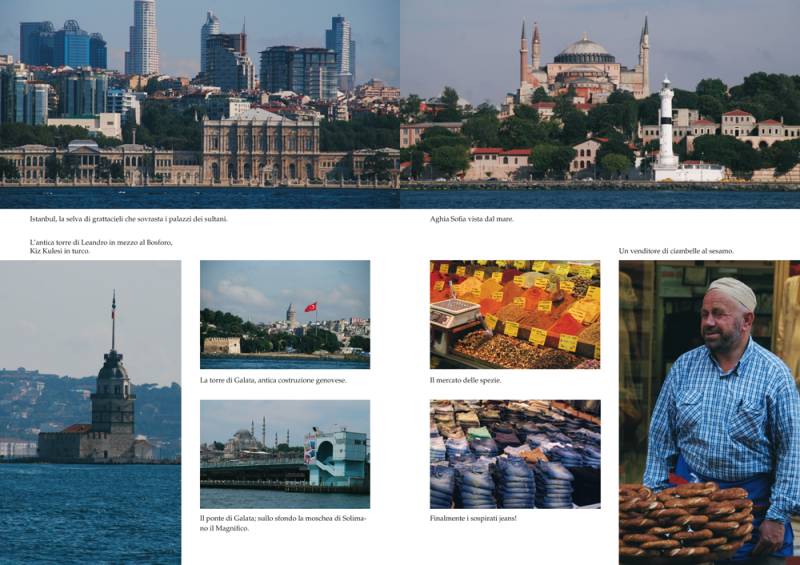Select the 'La torre di Galata' caption

(x=274, y=380)
